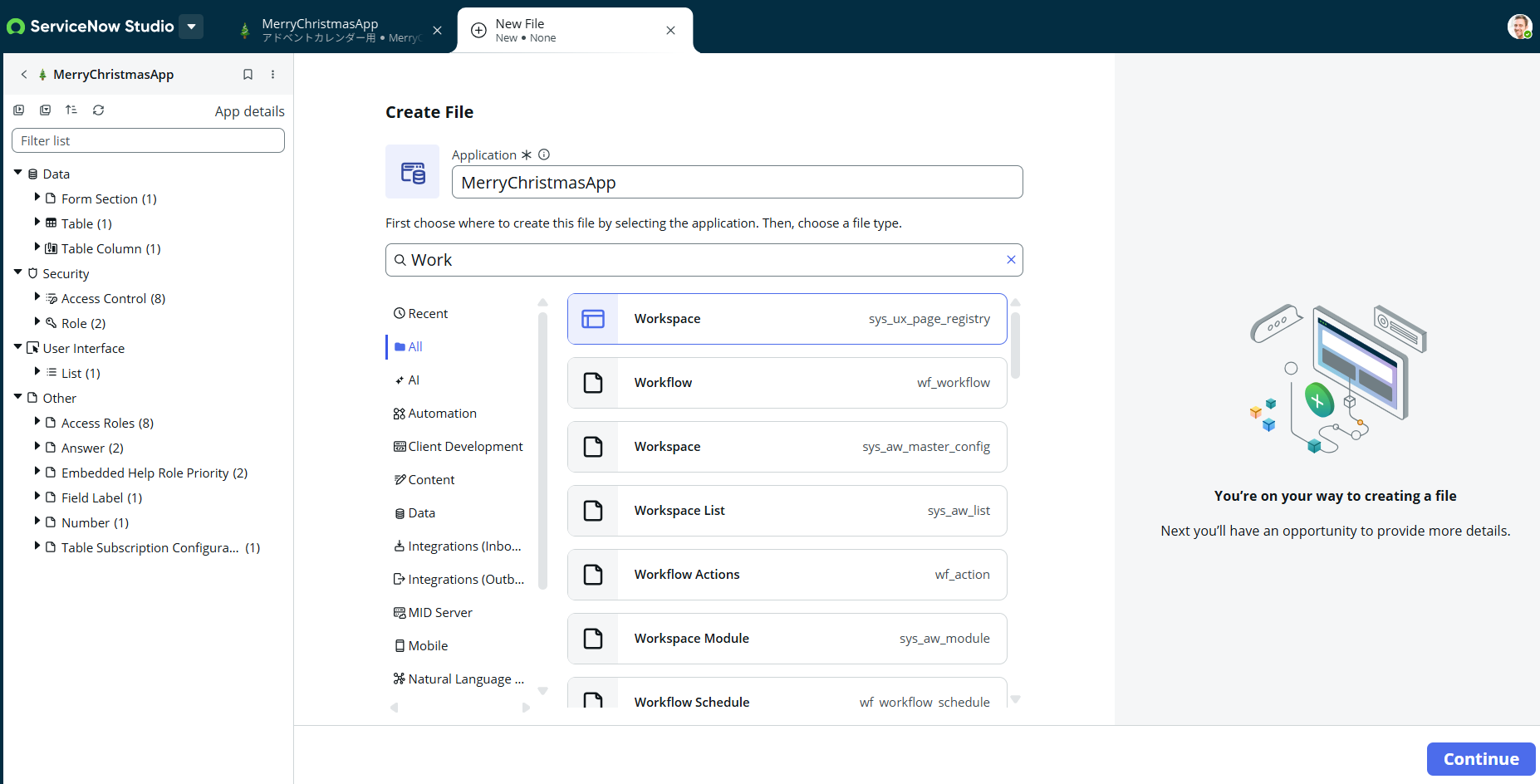Viewport: 1540px width, 784px height.
Task: Open the three-dot more options menu
Action: [272, 74]
